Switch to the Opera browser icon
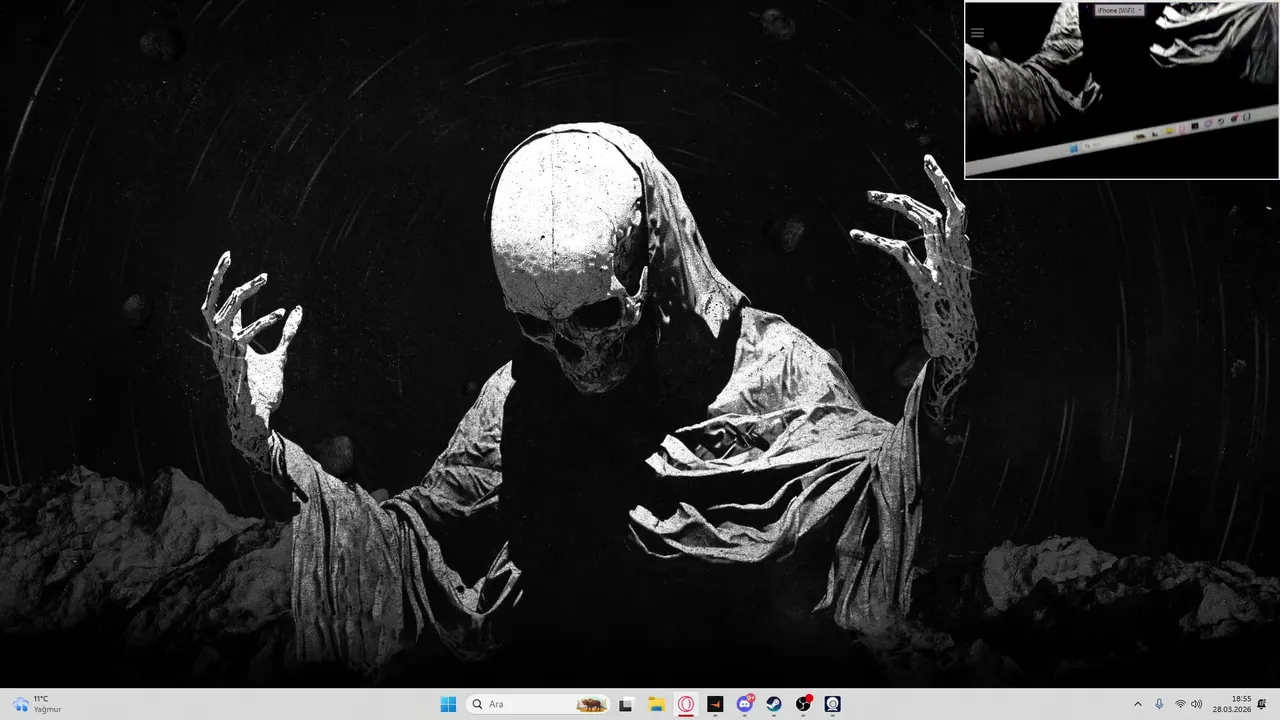The image size is (1280, 720). point(686,704)
